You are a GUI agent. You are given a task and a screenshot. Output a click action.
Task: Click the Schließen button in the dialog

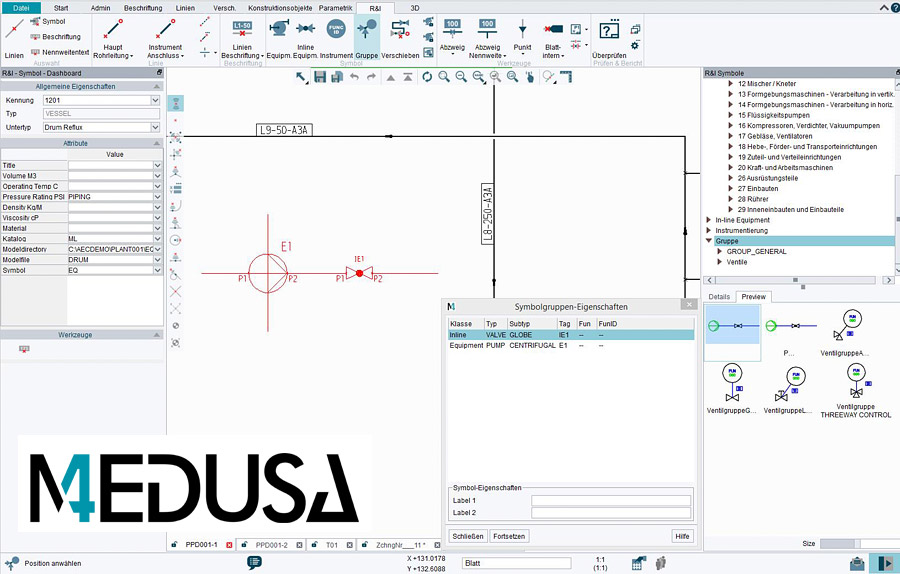pos(468,536)
